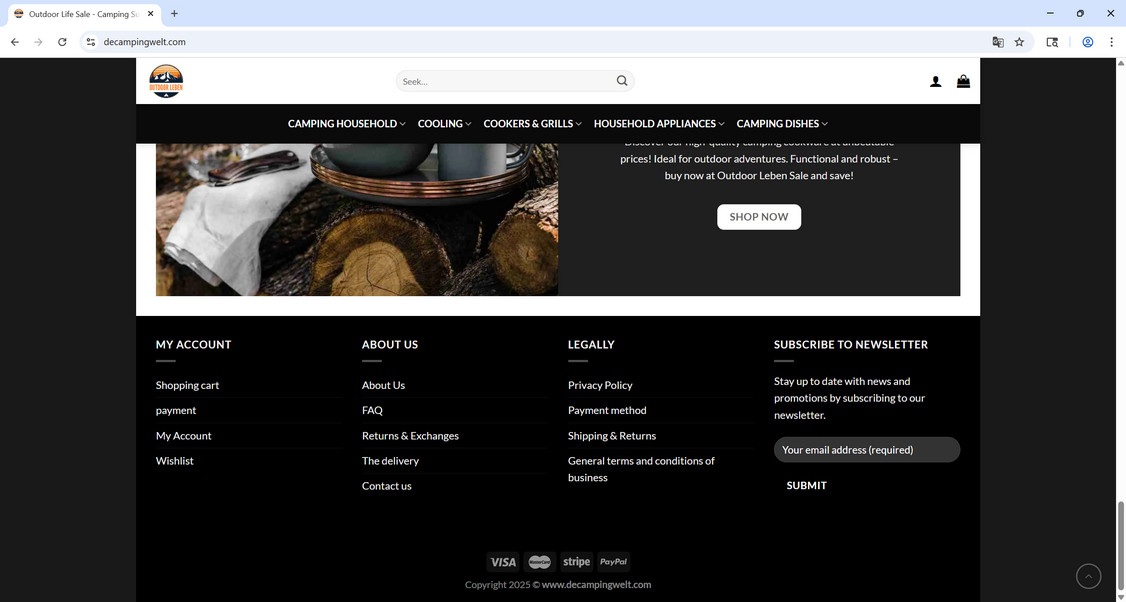1126x602 pixels.
Task: Open the COOKERS & GRILLS dropdown
Action: pos(528,123)
